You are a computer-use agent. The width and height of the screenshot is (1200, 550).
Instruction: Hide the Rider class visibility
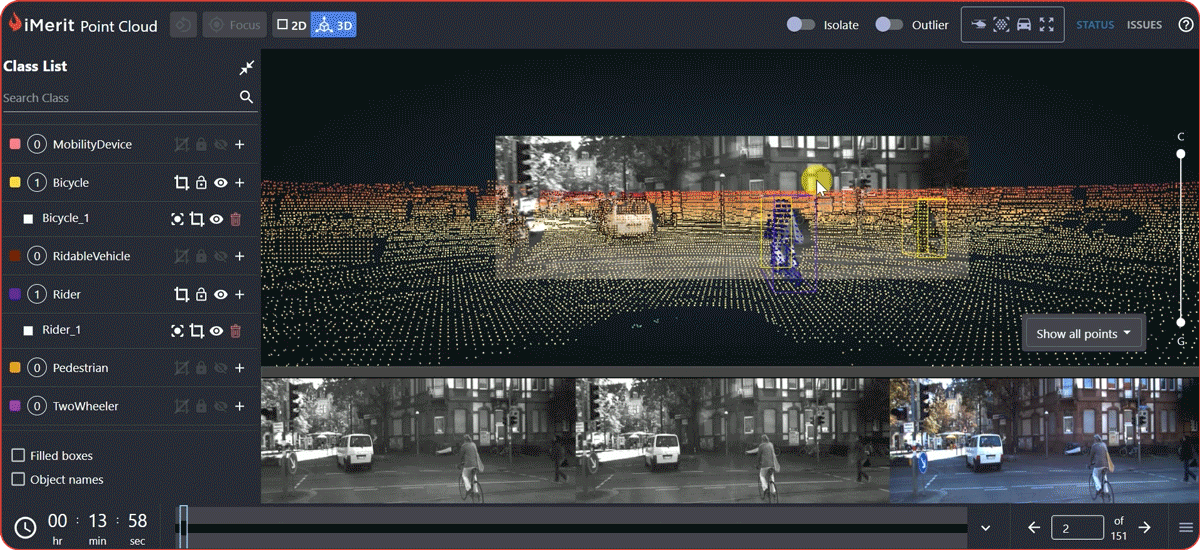pyautogui.click(x=221, y=295)
